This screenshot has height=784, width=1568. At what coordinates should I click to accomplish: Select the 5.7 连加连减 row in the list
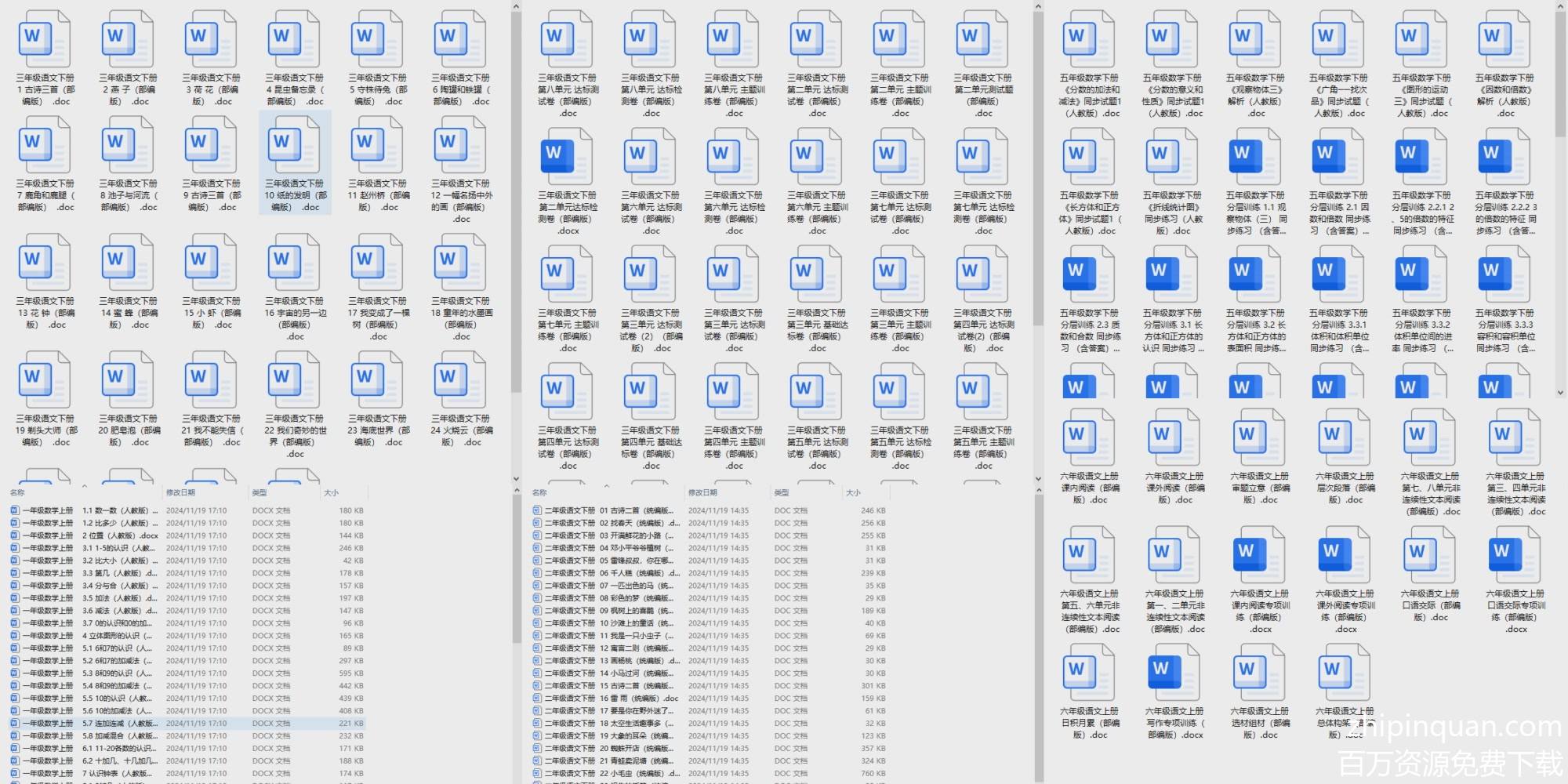coord(118,724)
